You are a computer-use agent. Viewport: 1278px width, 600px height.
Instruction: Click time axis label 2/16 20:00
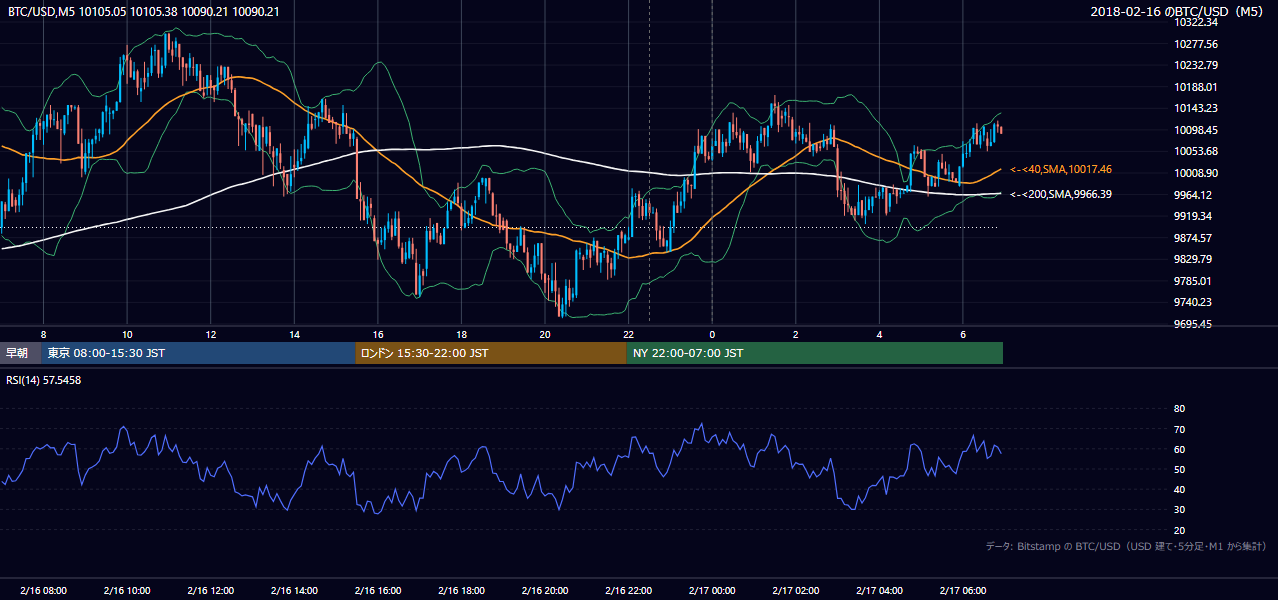545,591
